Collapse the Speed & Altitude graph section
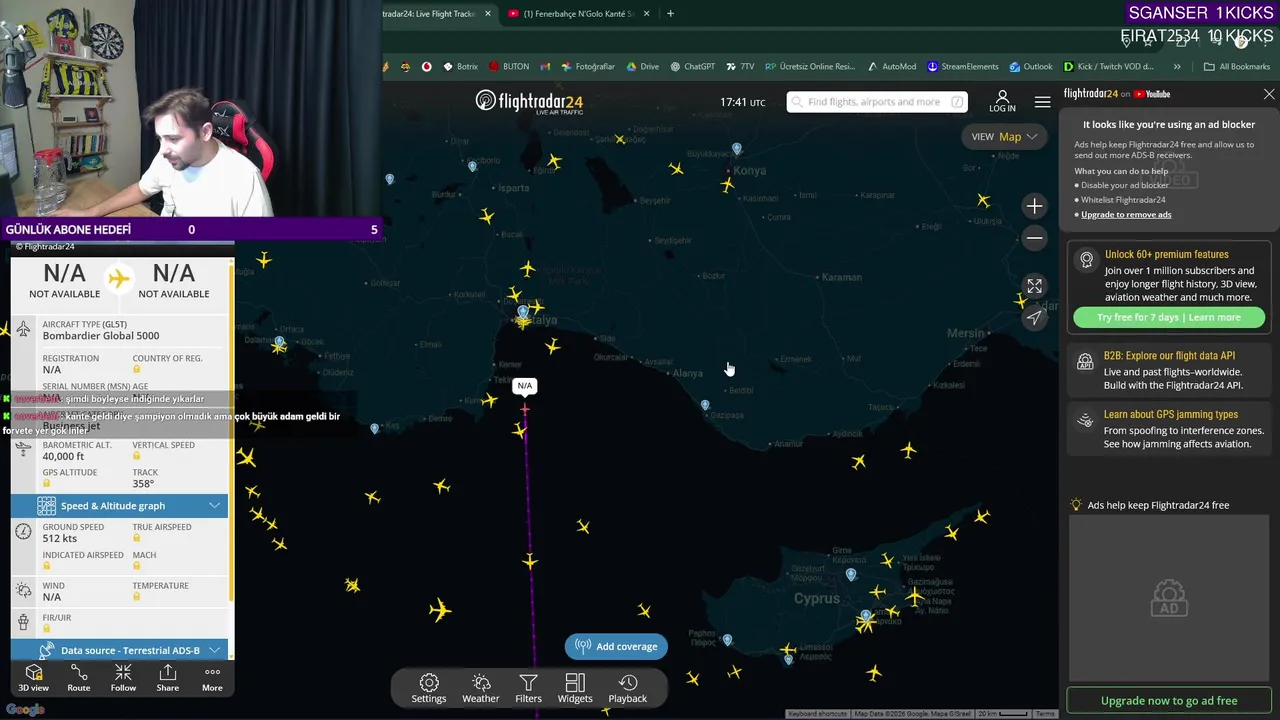The width and height of the screenshot is (1280, 720). pos(120,506)
